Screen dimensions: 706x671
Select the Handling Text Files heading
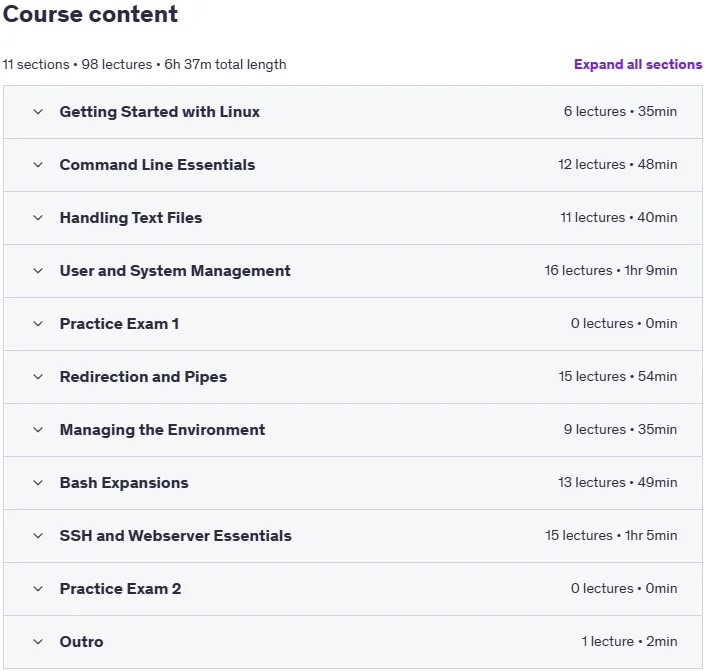tap(131, 218)
